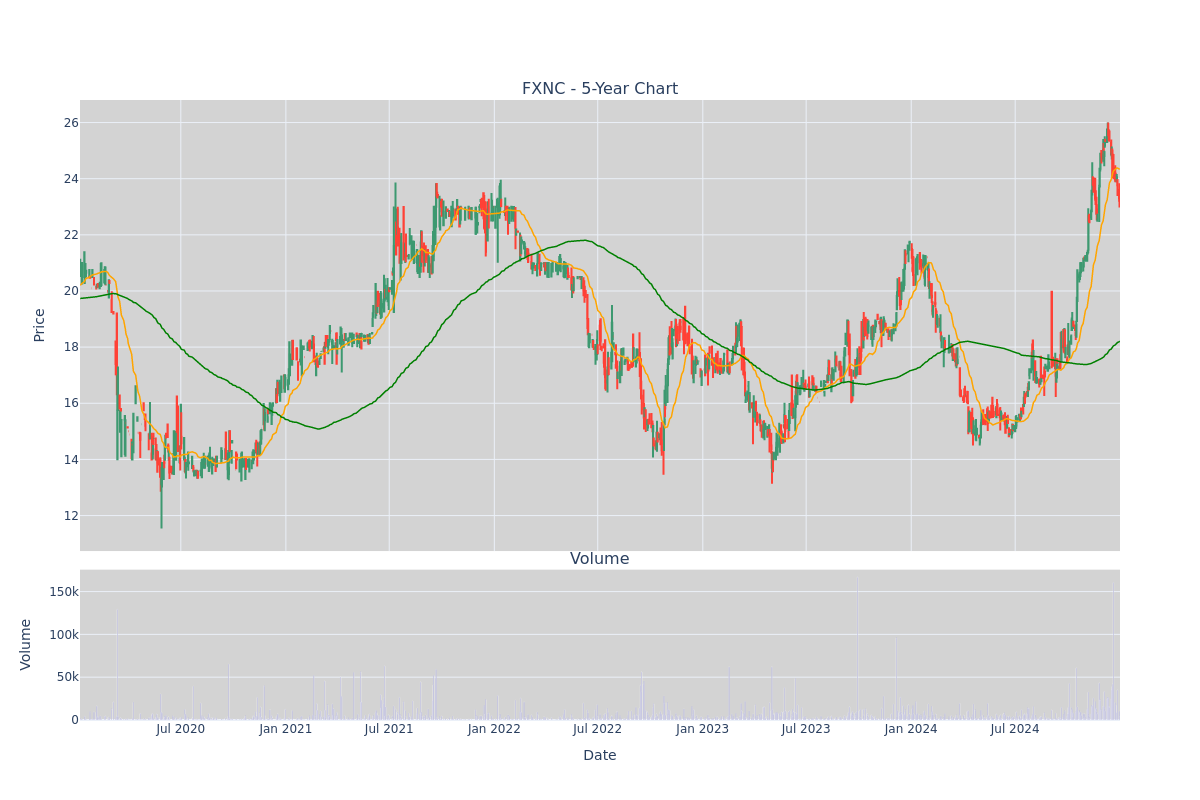The width and height of the screenshot is (1200, 800).
Task: Select the Jan 2023 date tick
Action: (x=702, y=729)
